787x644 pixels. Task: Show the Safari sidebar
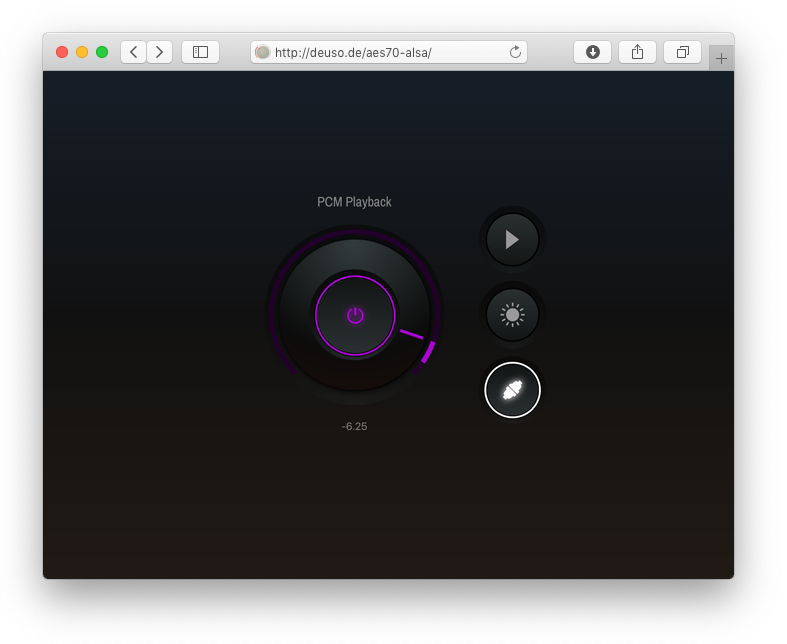[x=200, y=52]
